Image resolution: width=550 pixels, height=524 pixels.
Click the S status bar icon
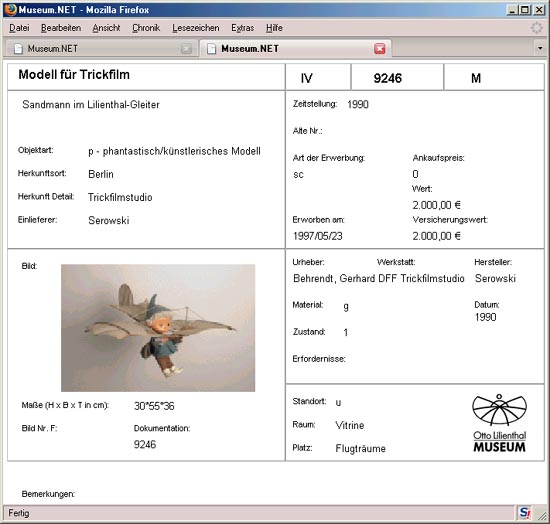[525, 513]
